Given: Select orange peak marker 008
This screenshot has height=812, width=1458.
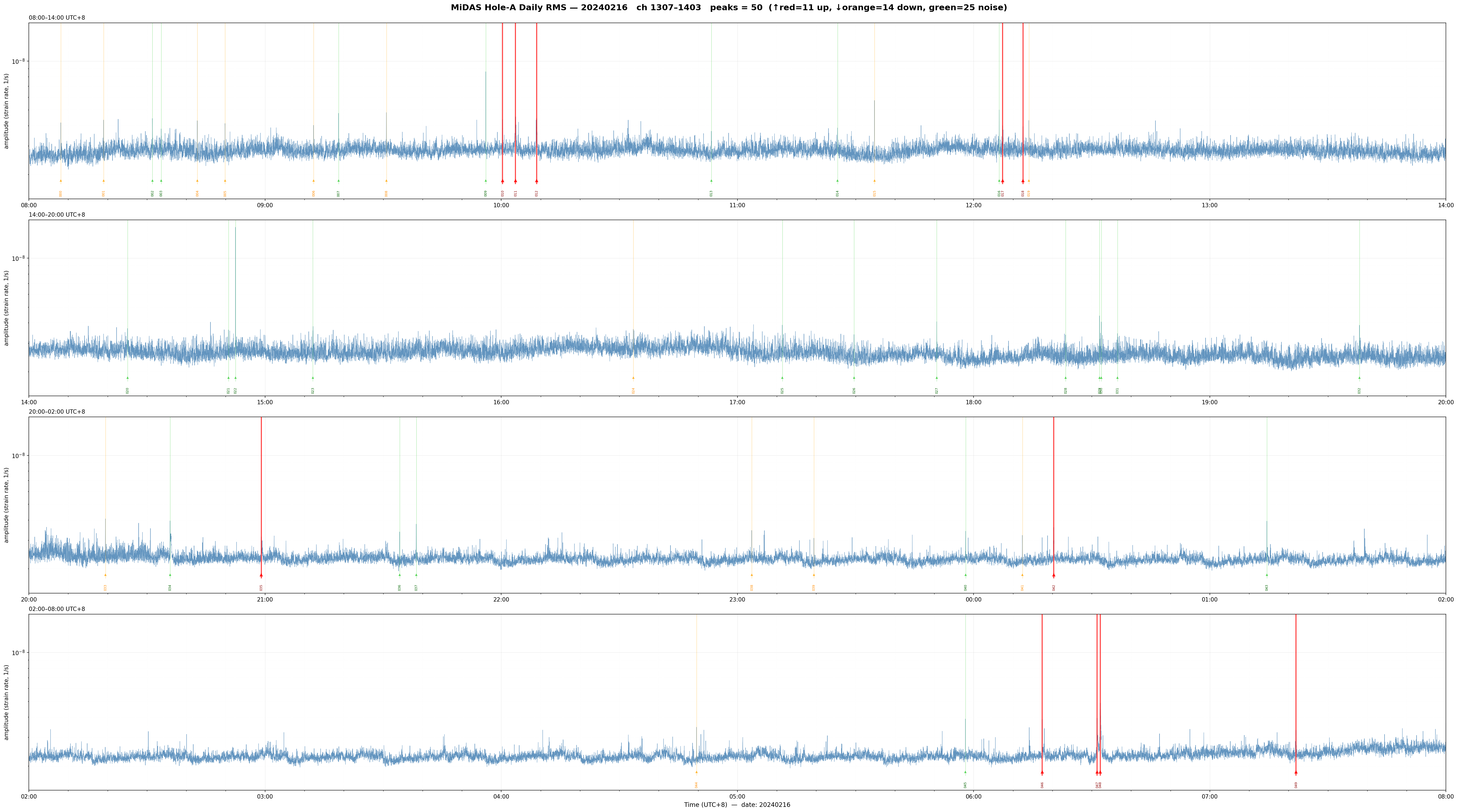Looking at the screenshot, I should (387, 181).
